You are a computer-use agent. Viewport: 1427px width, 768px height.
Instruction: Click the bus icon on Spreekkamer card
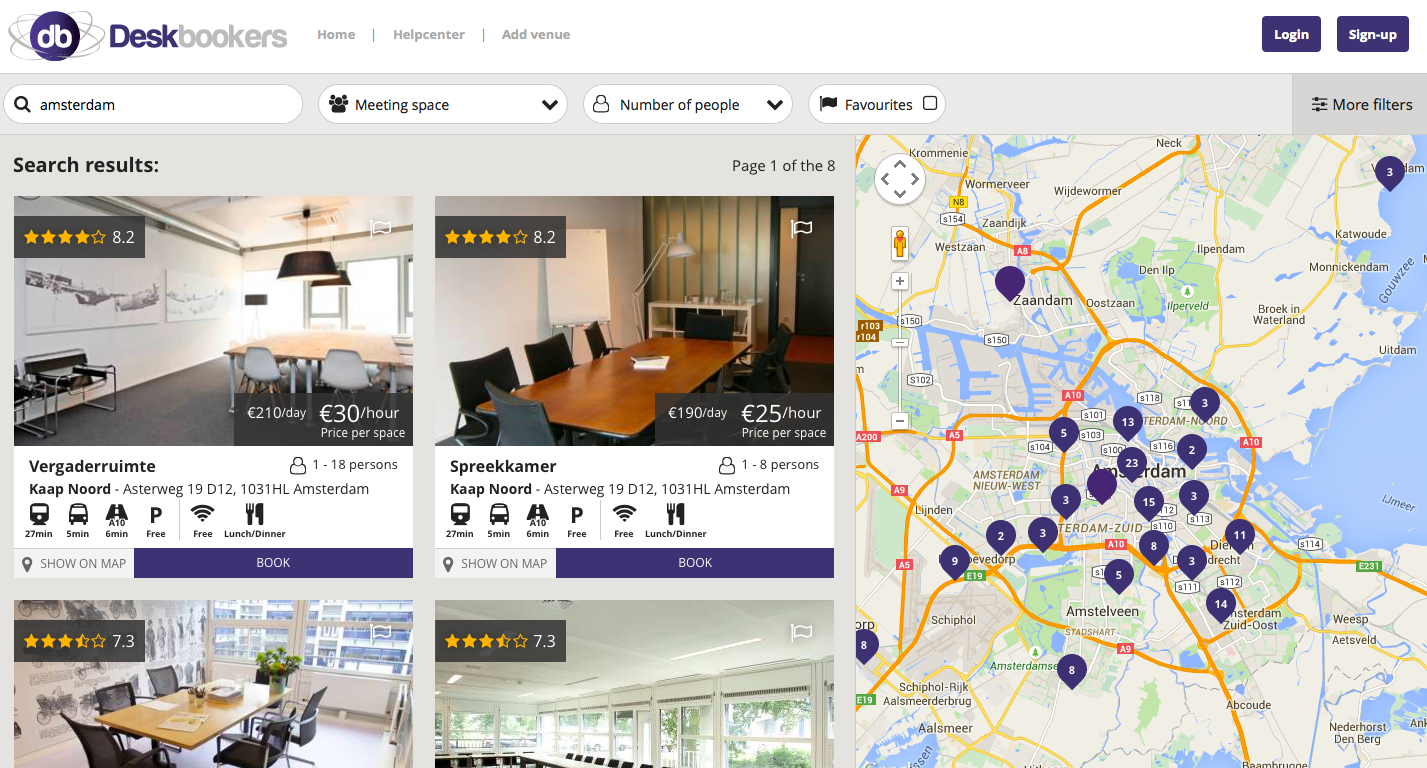pos(499,514)
